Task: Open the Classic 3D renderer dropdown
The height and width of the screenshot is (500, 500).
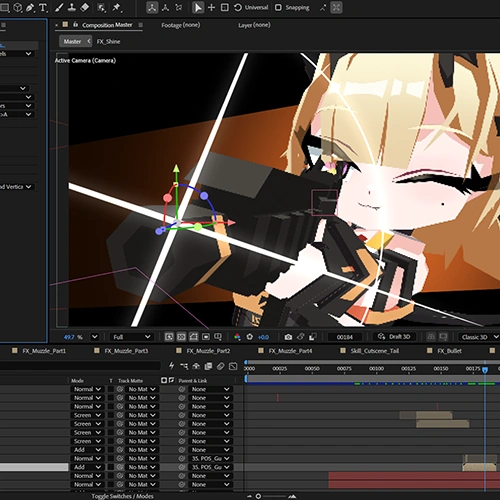Action: coord(480,337)
